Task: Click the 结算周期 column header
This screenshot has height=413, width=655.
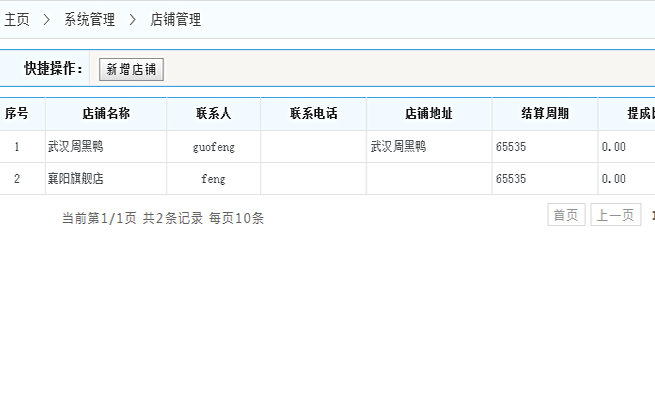Action: coord(545,114)
